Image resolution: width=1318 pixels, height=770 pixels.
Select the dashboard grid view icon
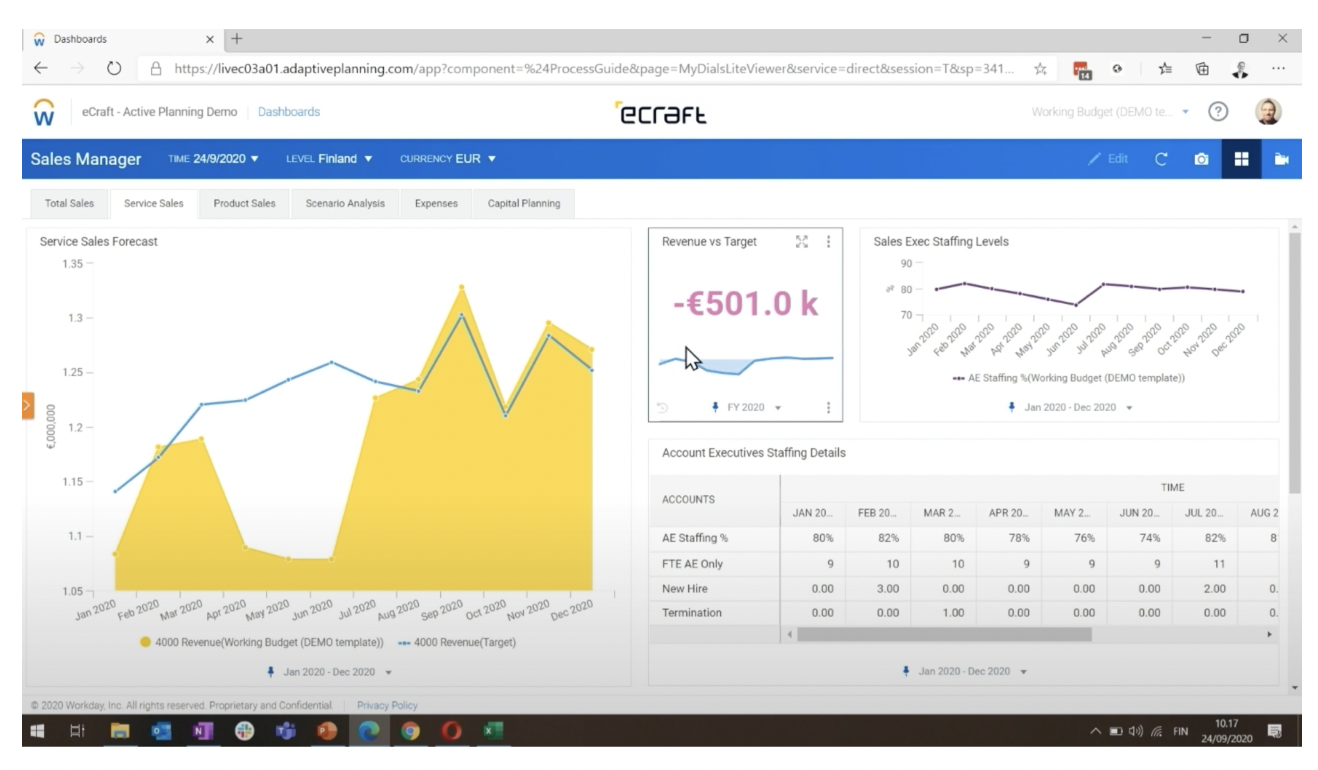coord(1241,159)
